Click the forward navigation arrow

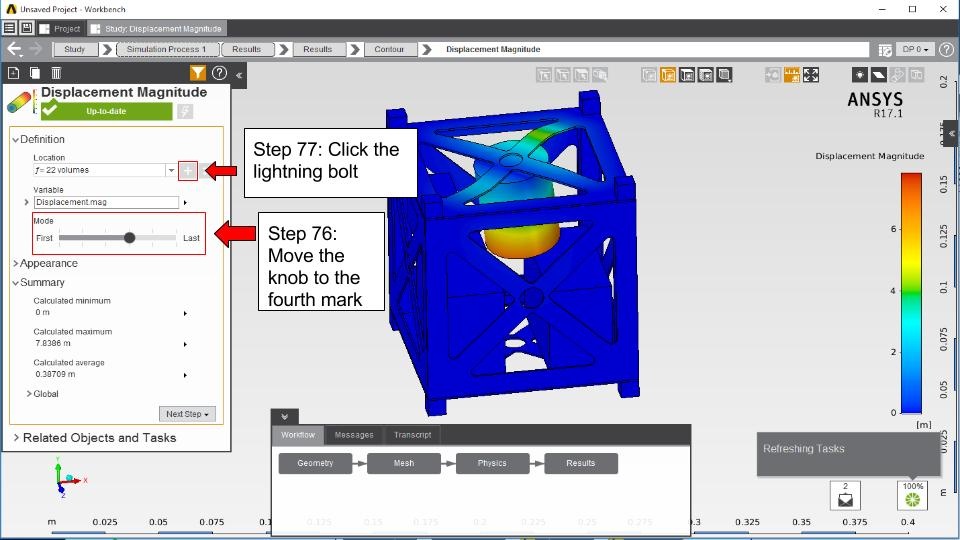pyautogui.click(x=36, y=49)
